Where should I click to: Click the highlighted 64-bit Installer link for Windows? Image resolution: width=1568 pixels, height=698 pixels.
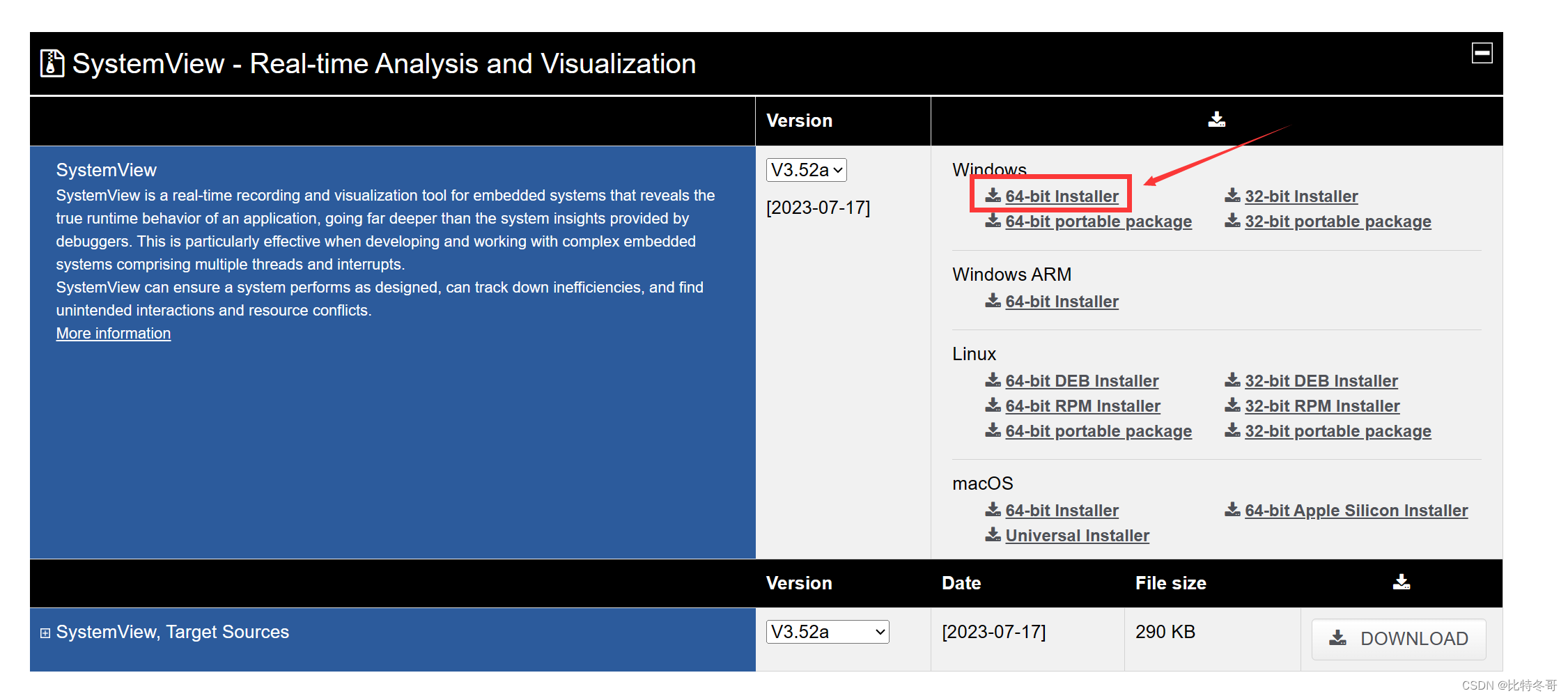point(1062,196)
